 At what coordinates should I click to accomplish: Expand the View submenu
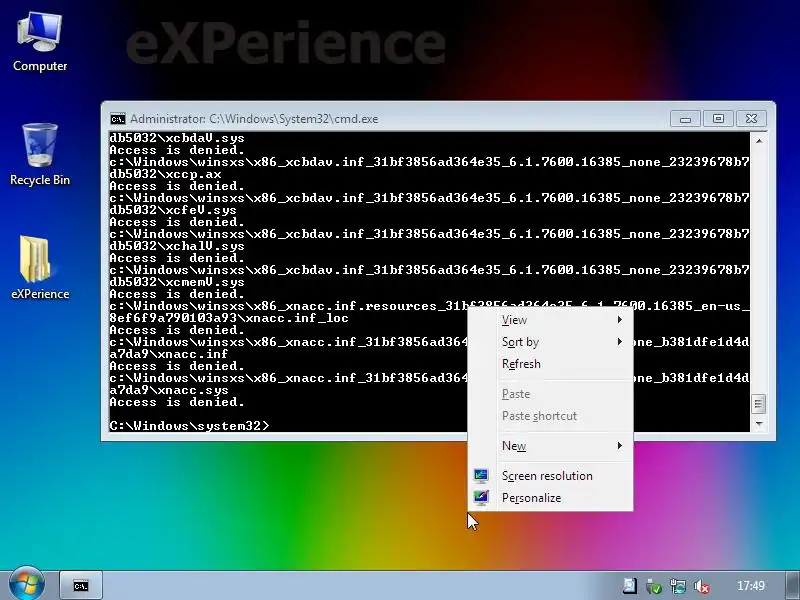point(550,320)
